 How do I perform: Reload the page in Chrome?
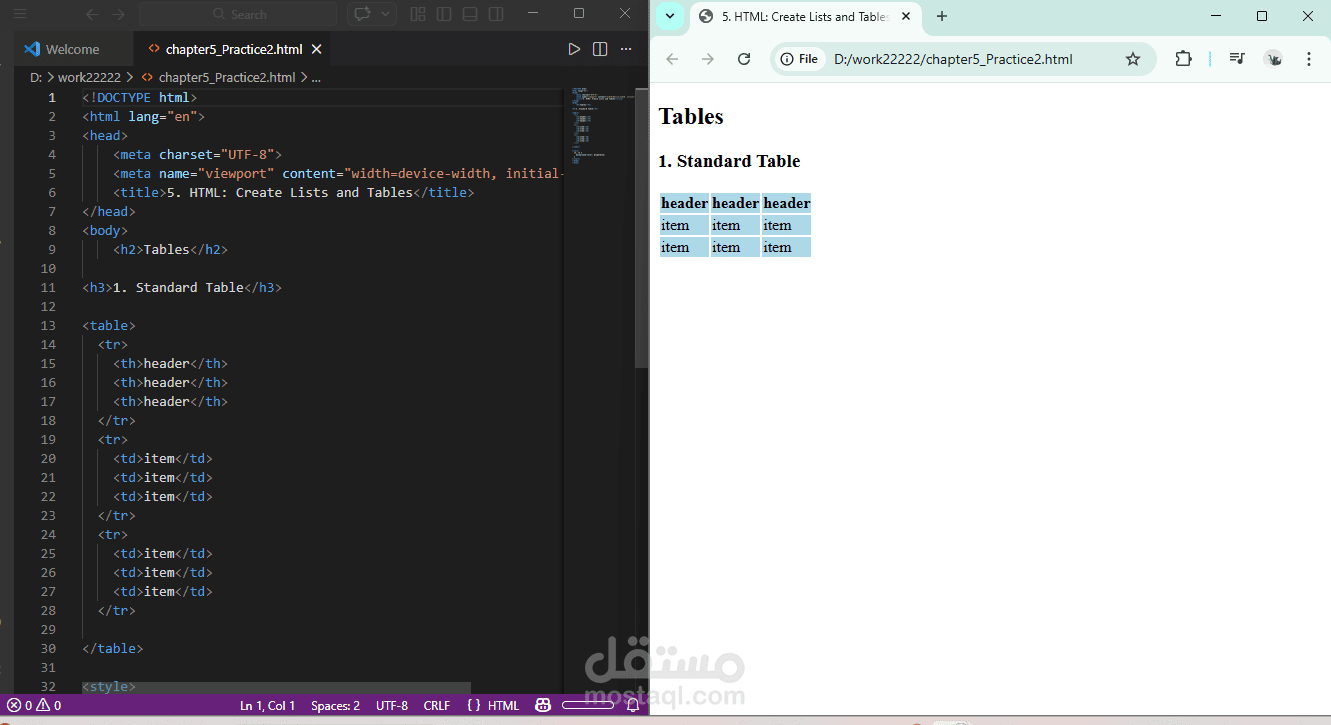pos(744,59)
